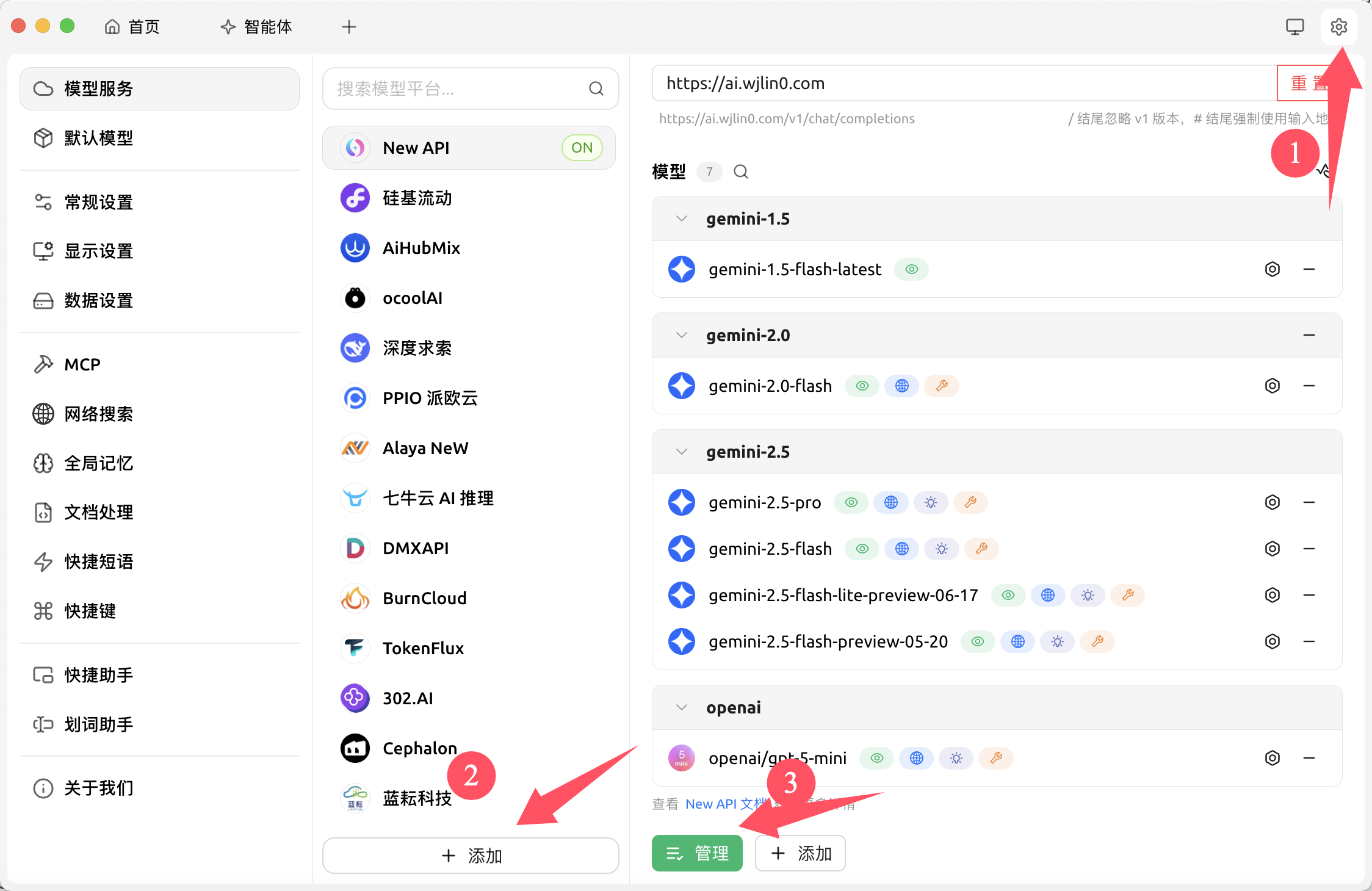The width and height of the screenshot is (1372, 891).
Task: Open MCP settings
Action: (x=159, y=364)
